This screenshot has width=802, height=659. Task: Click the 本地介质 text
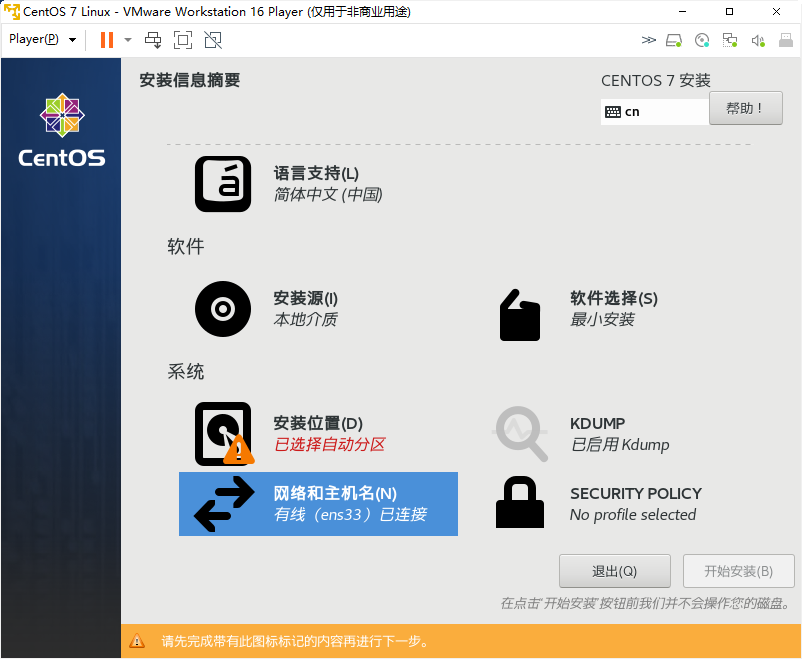[x=305, y=320]
